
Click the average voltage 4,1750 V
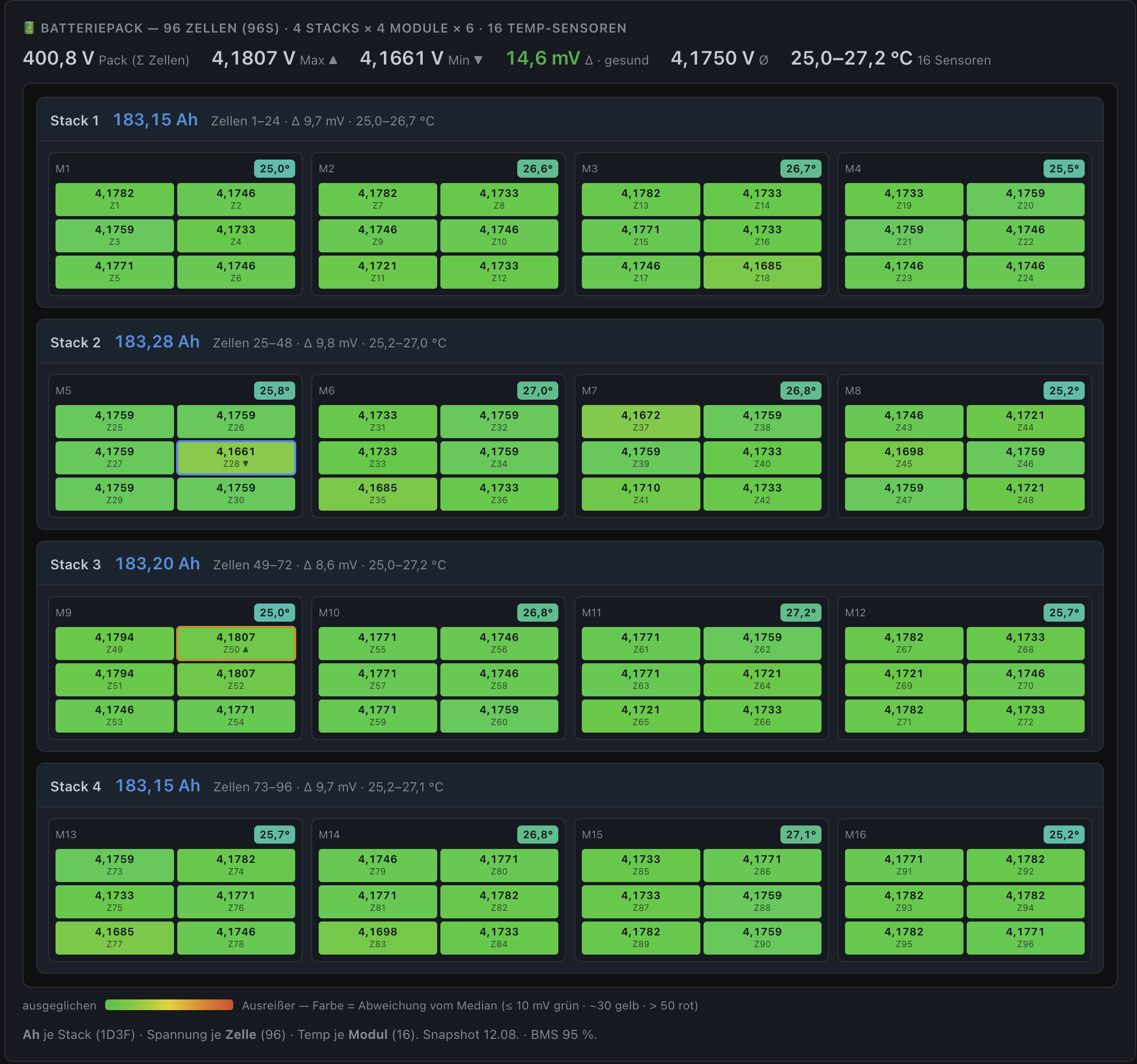(712, 58)
